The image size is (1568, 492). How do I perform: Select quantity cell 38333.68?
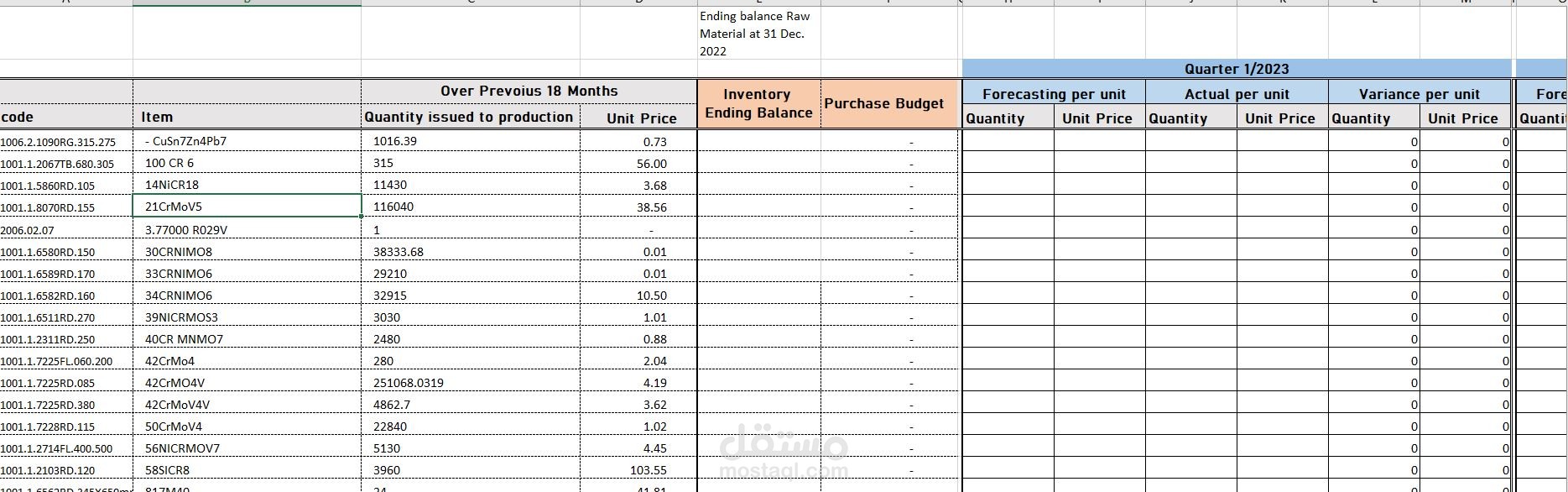(x=471, y=251)
